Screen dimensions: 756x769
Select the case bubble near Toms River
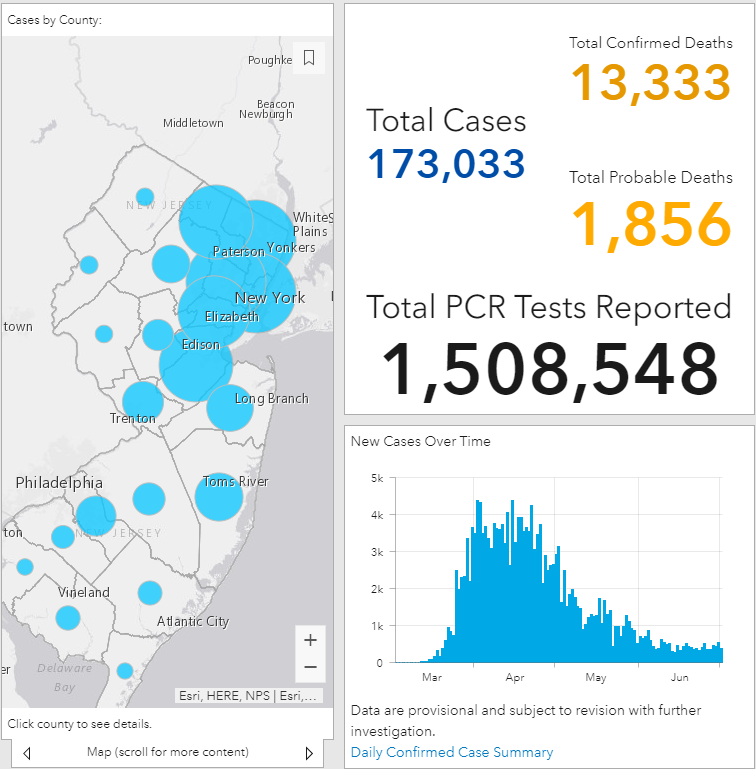pos(219,497)
